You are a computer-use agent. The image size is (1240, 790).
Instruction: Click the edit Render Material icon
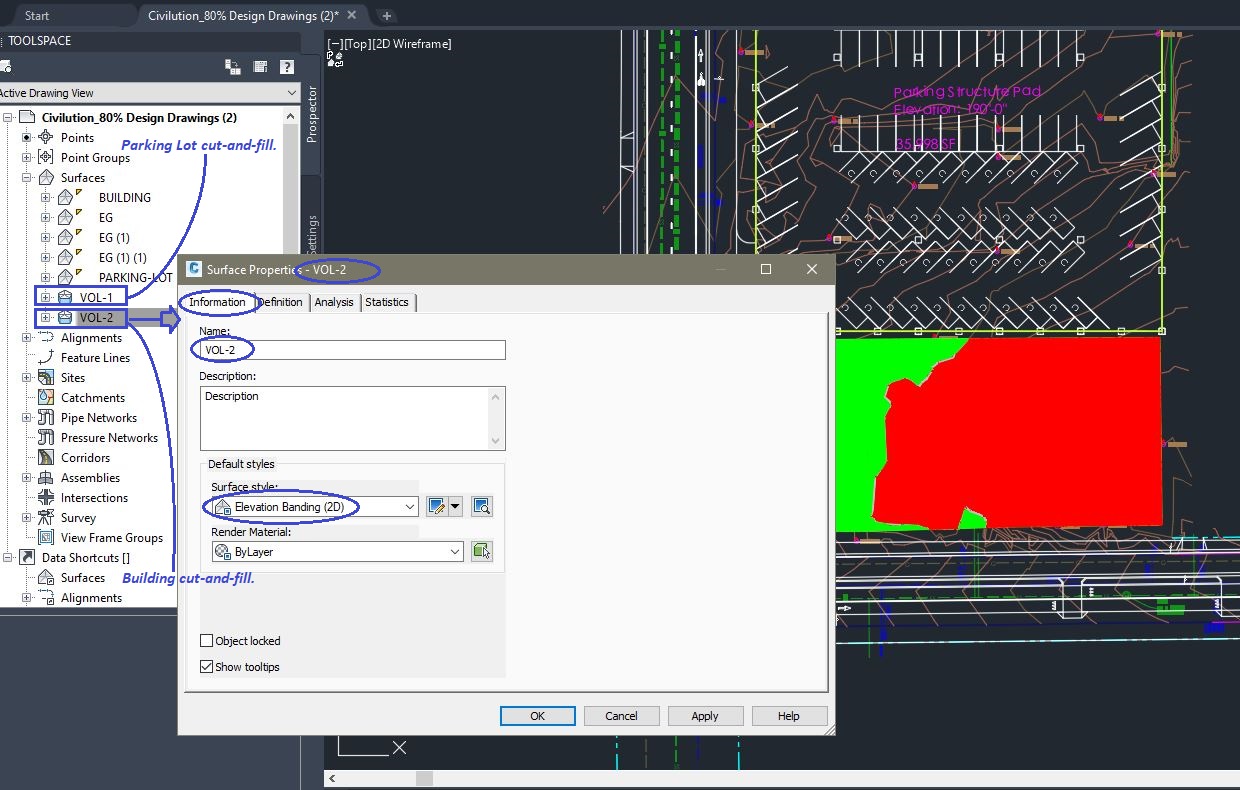pyautogui.click(x=482, y=551)
